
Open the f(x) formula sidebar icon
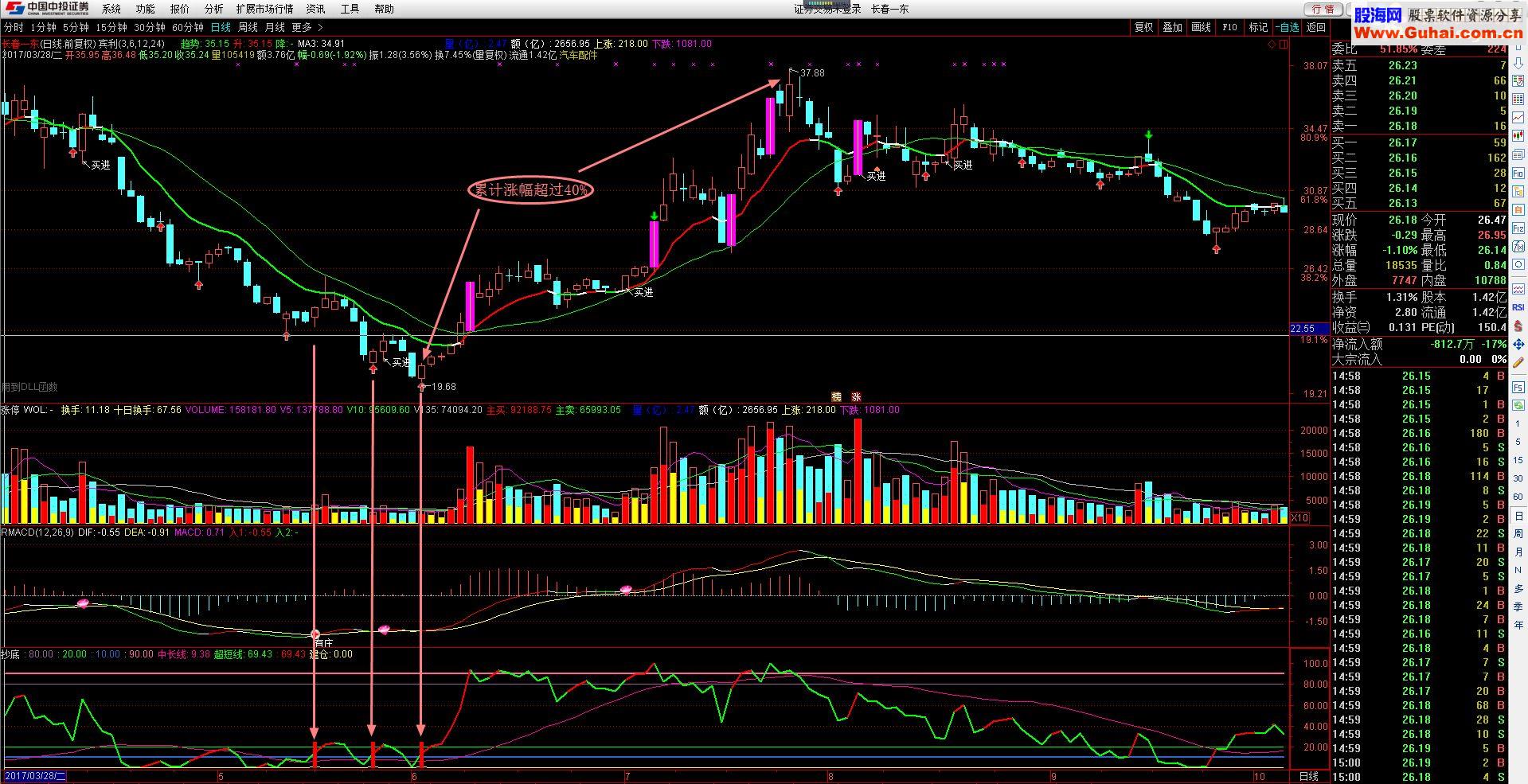point(1518,246)
